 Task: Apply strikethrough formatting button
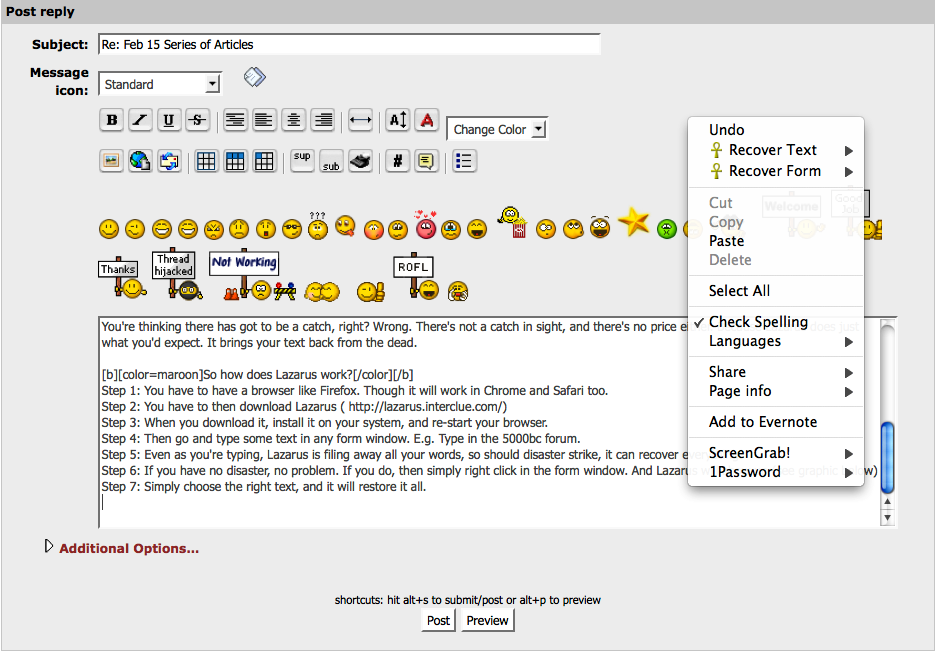[x=197, y=120]
